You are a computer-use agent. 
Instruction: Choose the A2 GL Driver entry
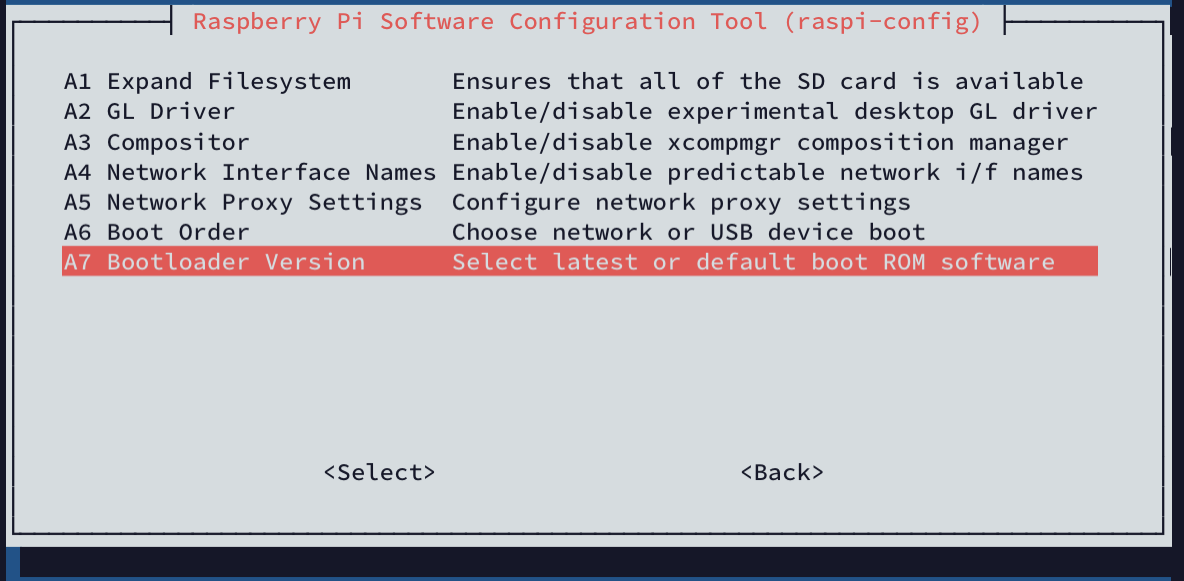click(x=149, y=112)
